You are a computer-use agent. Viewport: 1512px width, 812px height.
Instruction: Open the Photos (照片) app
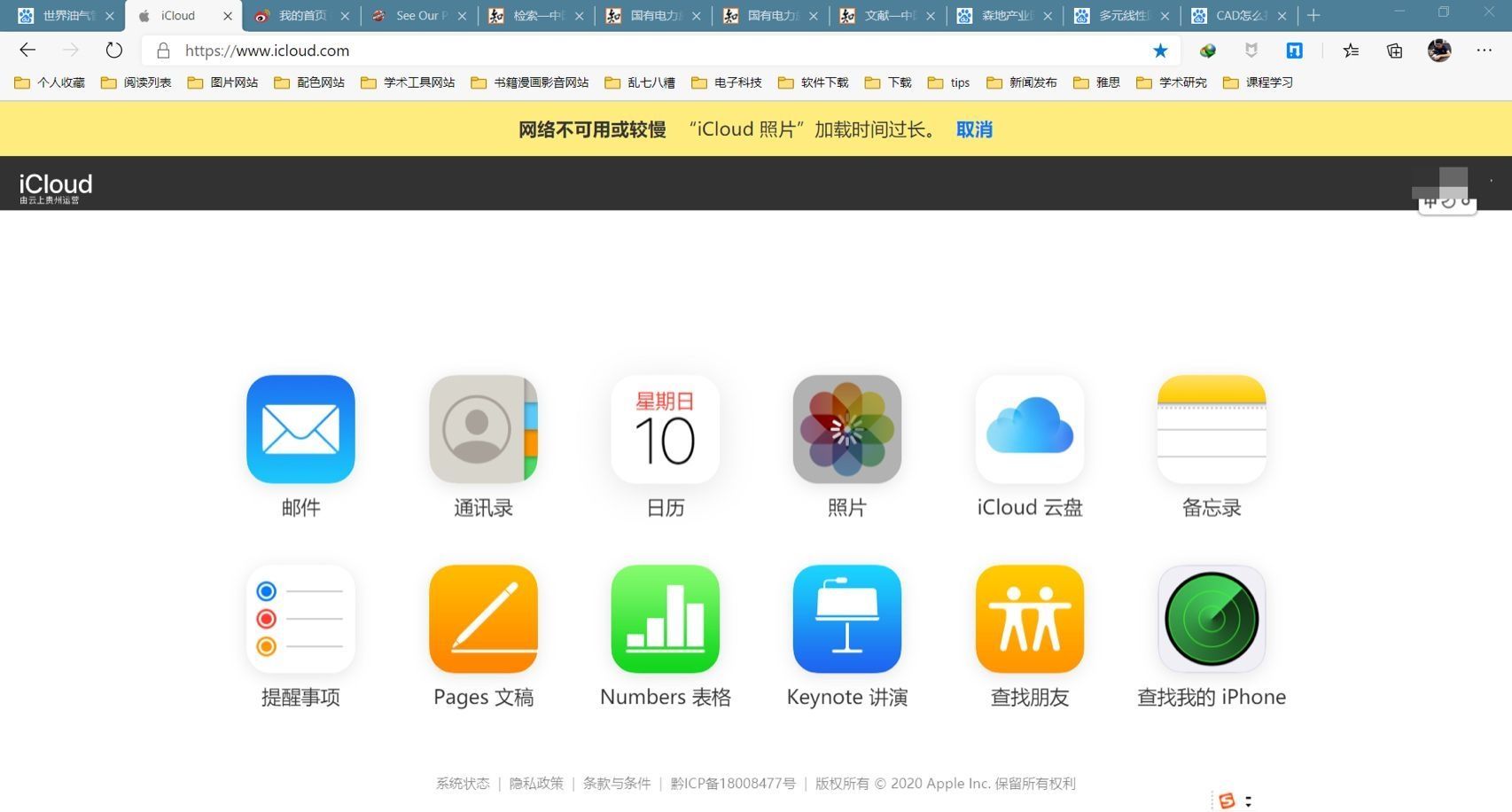847,429
